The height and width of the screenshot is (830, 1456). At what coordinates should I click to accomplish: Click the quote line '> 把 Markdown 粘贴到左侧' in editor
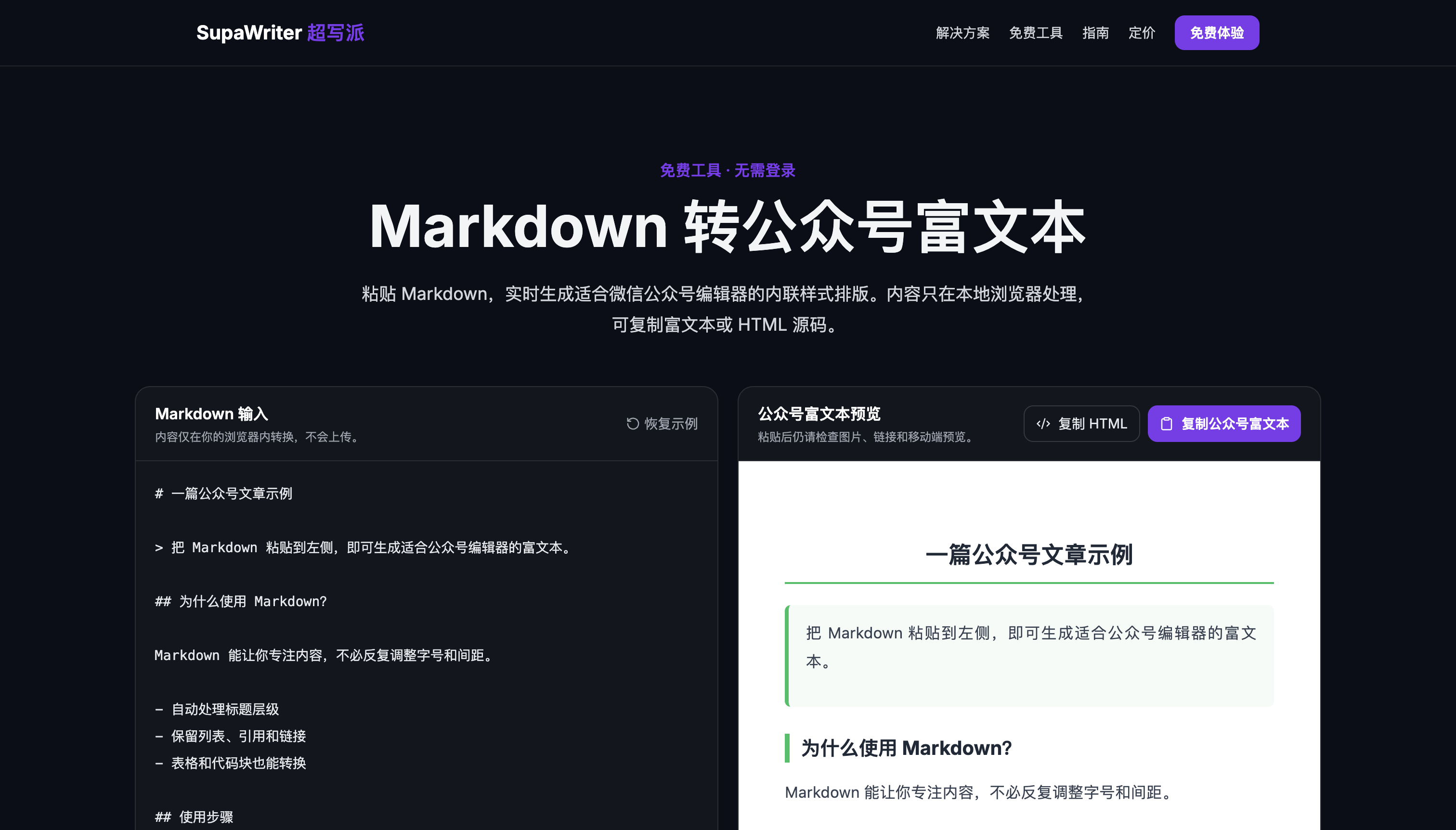click(363, 547)
